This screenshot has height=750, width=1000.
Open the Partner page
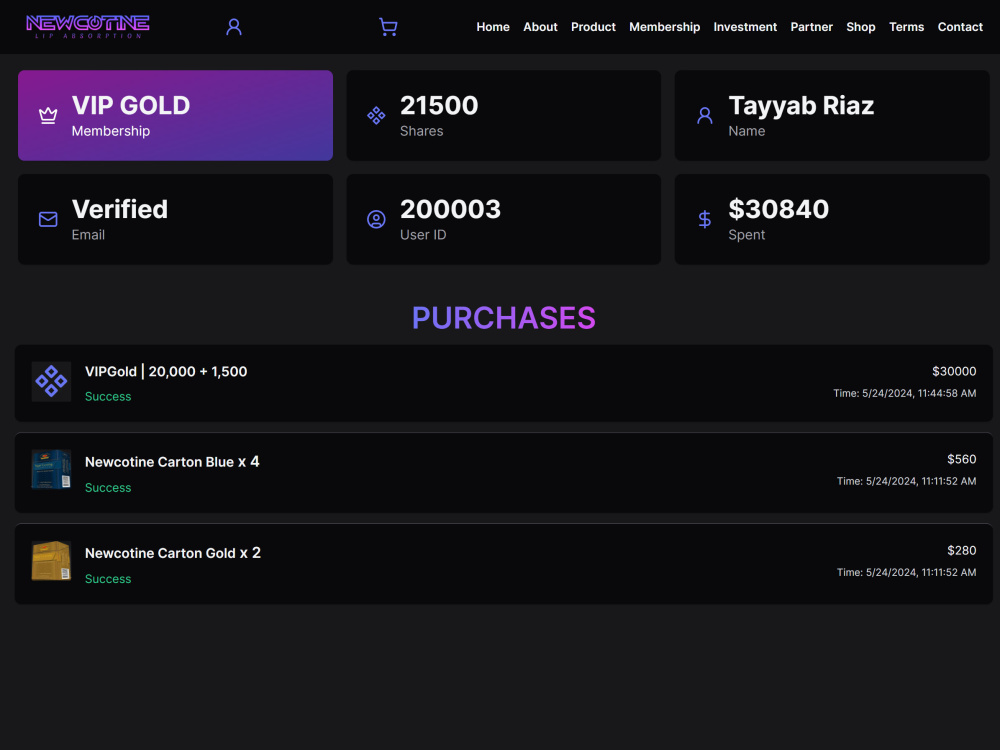tap(811, 27)
